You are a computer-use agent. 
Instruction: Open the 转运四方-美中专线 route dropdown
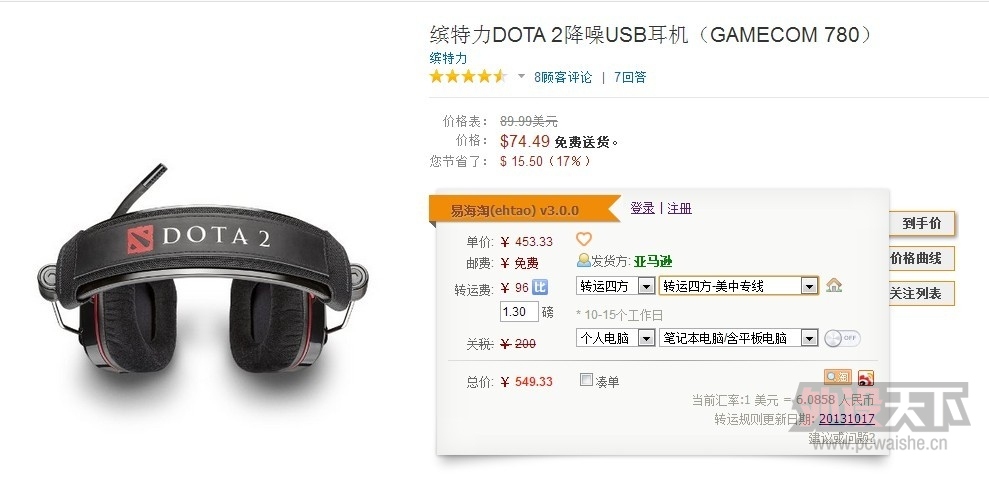tap(739, 286)
